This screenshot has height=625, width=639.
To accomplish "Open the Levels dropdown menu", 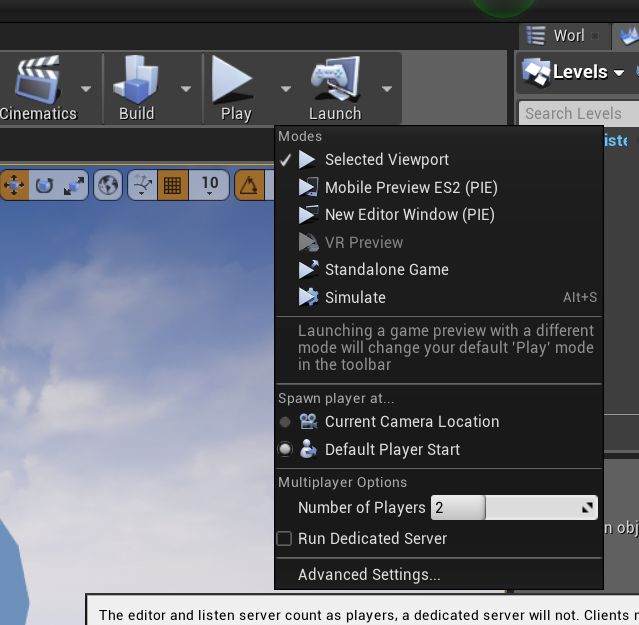I will coord(573,72).
